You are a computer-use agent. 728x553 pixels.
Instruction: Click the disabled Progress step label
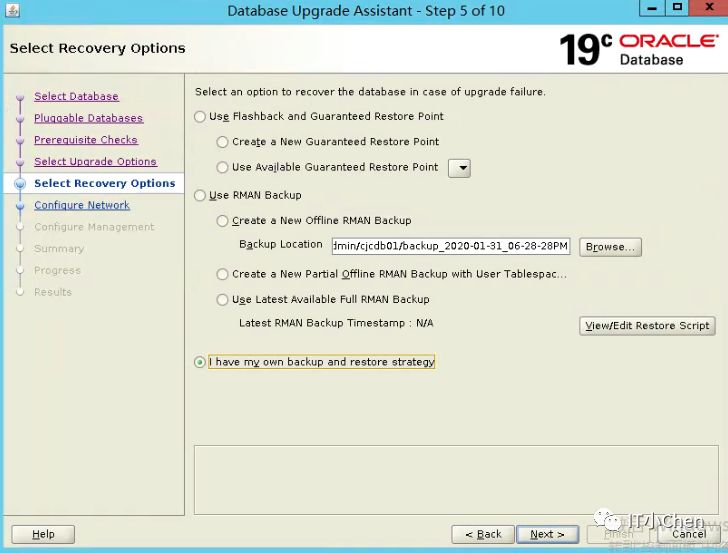click(58, 270)
